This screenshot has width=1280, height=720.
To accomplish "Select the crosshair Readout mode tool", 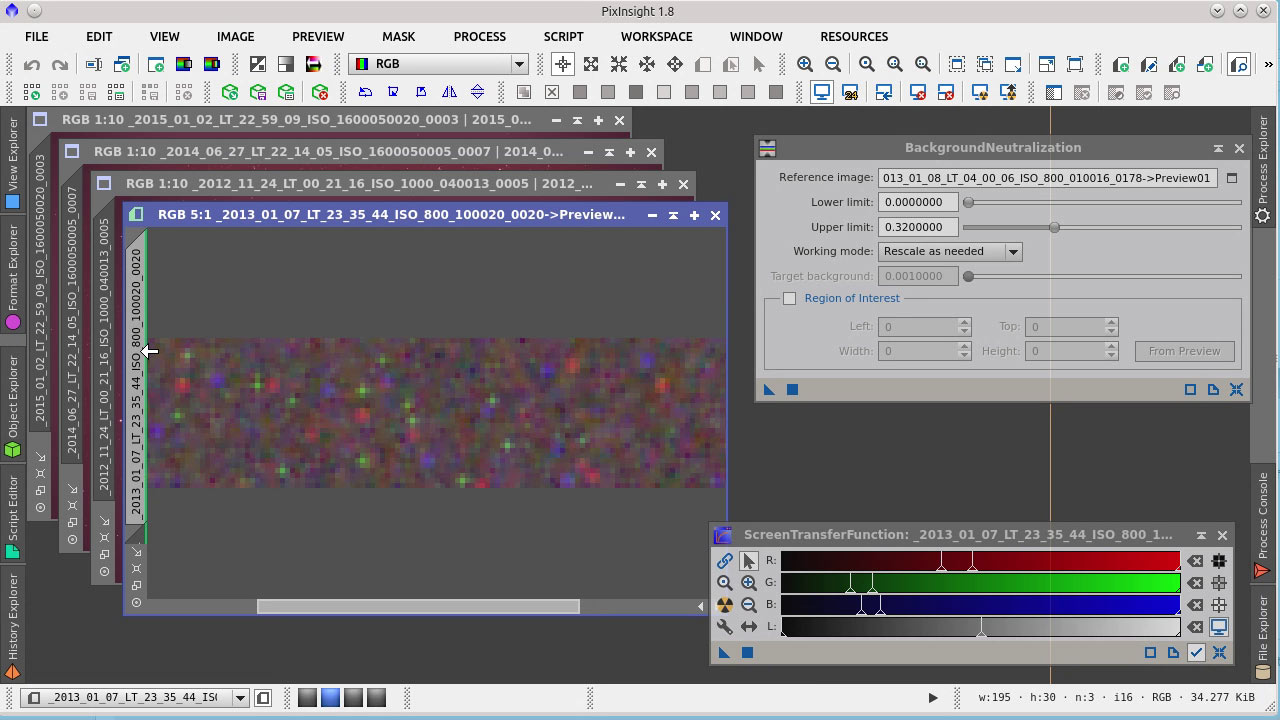I will pyautogui.click(x=563, y=64).
